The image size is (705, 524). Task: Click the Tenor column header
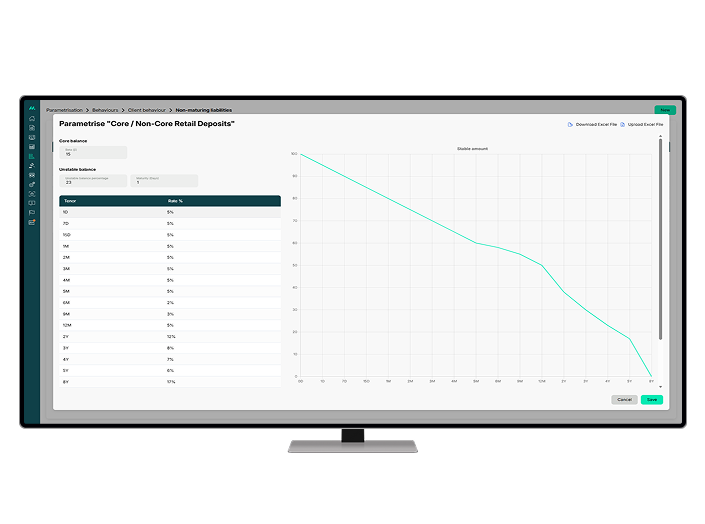coord(70,201)
